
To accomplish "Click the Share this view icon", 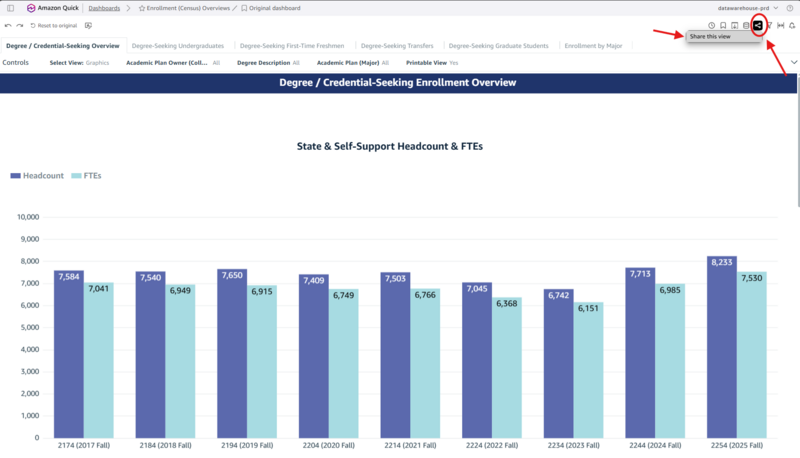I will coord(758,26).
